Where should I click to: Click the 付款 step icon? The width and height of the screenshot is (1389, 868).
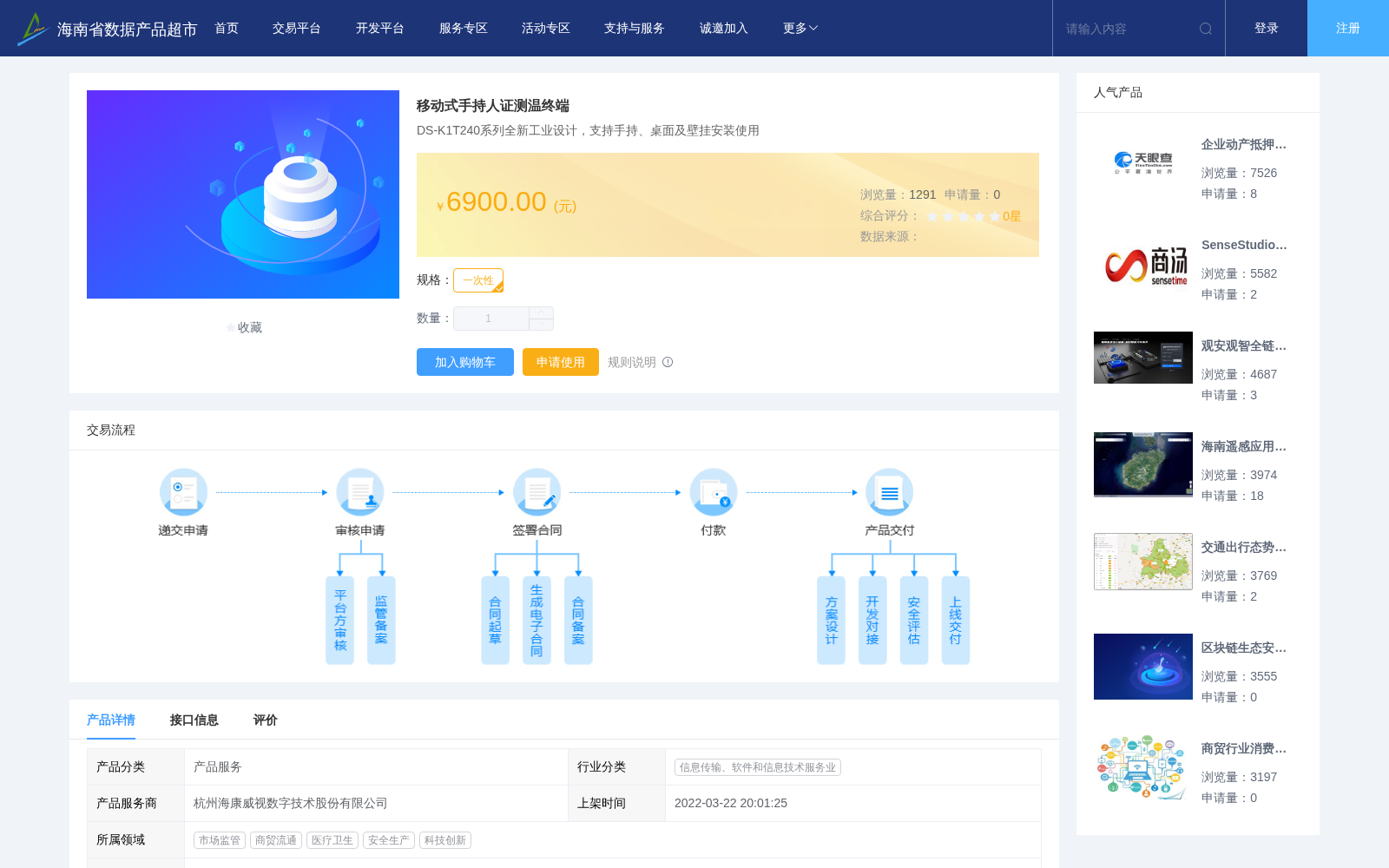click(x=714, y=492)
